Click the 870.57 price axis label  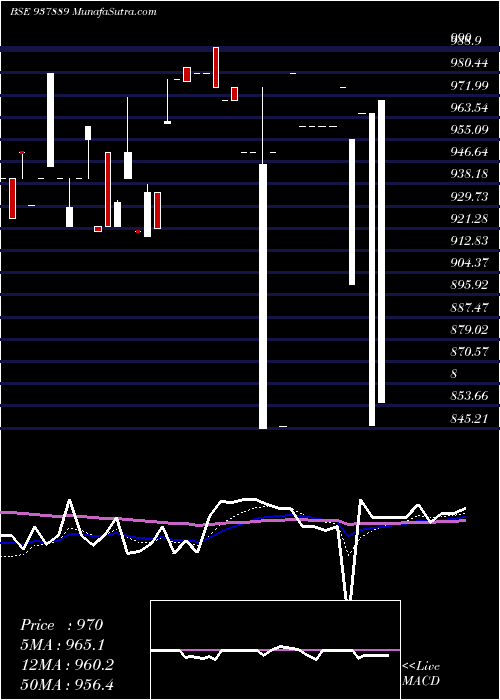pos(469,352)
